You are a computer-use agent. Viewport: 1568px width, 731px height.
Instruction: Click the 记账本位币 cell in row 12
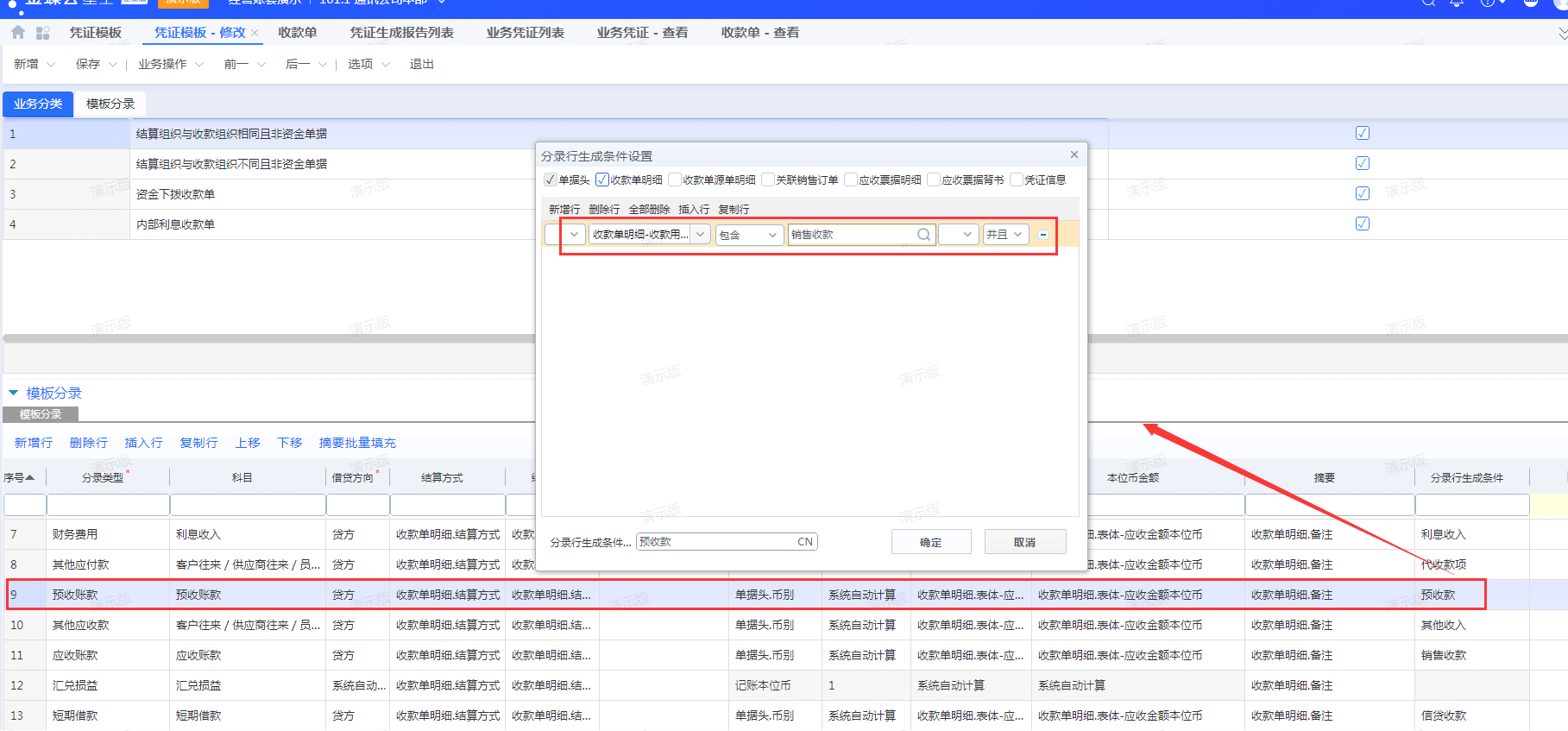[775, 685]
